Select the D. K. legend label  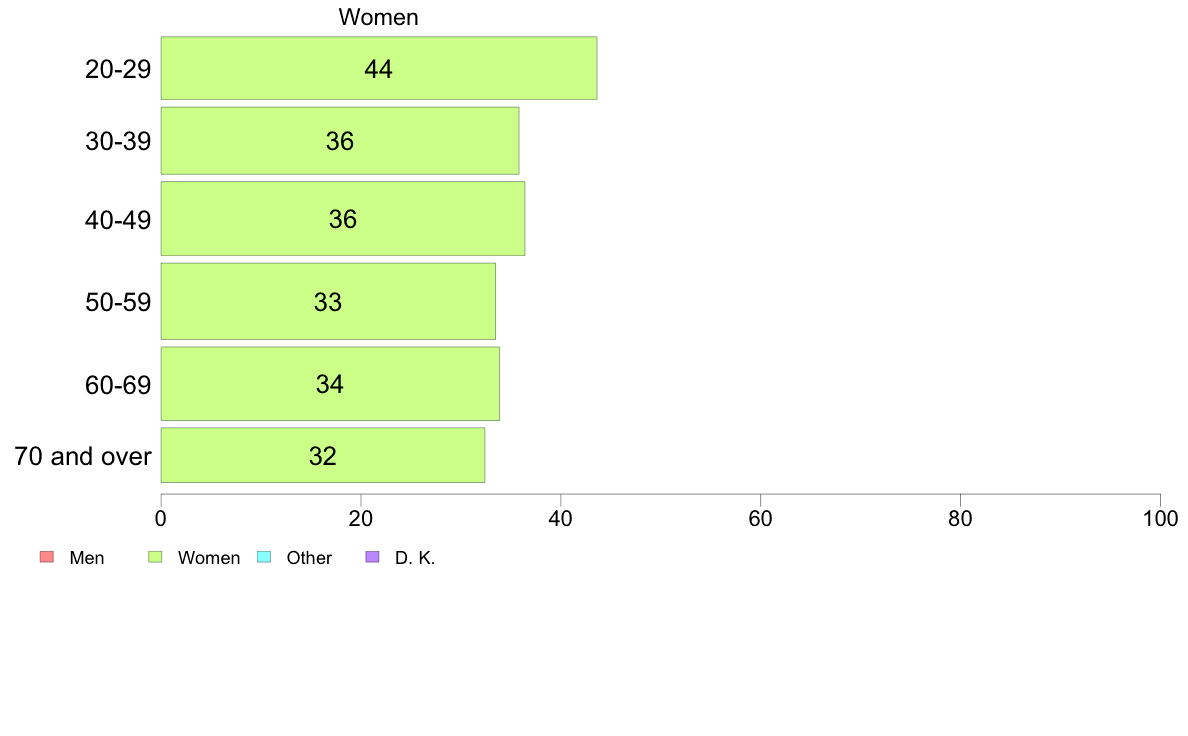click(415, 558)
